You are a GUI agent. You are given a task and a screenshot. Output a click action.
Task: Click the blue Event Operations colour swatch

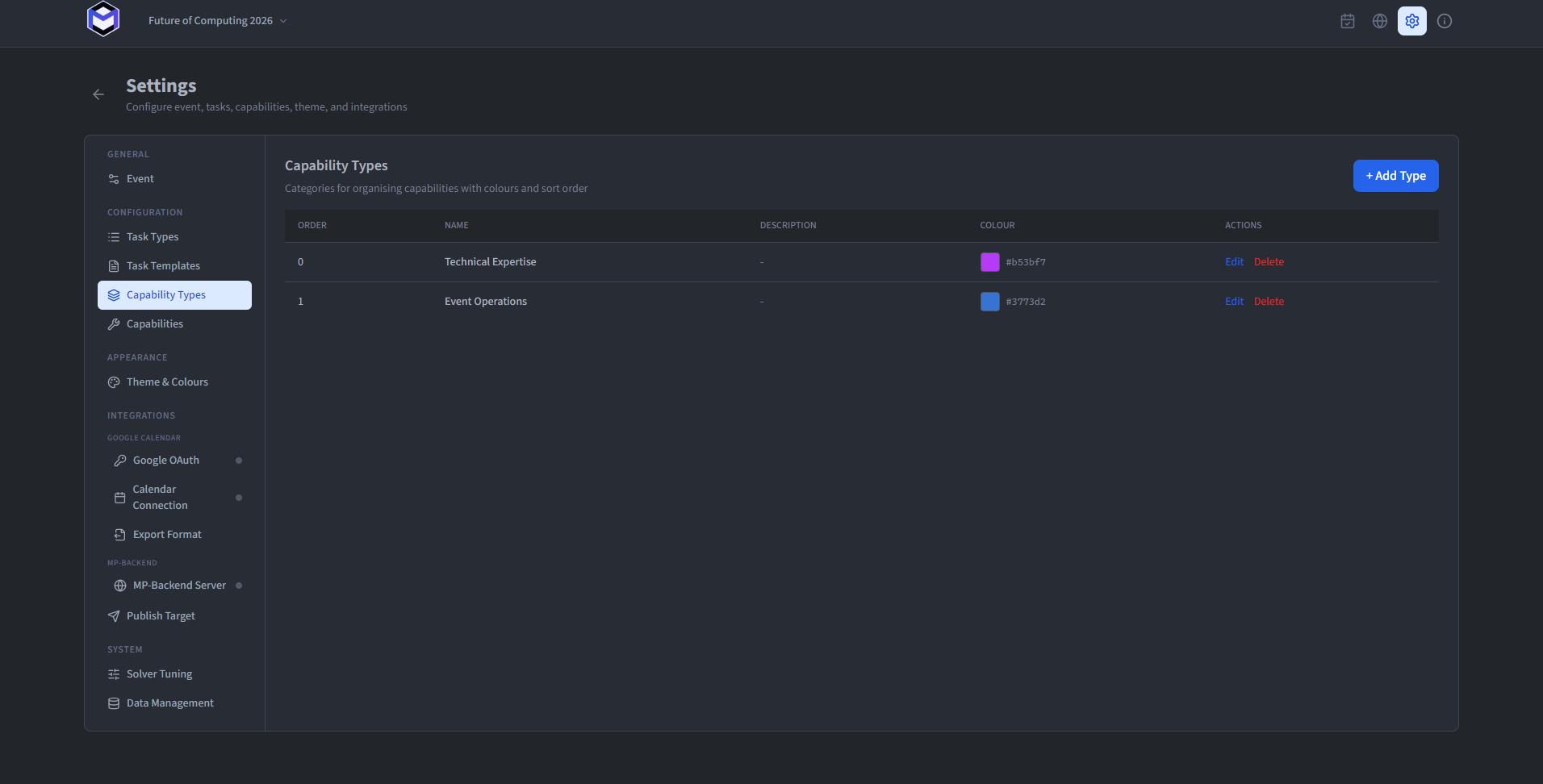[x=989, y=302]
